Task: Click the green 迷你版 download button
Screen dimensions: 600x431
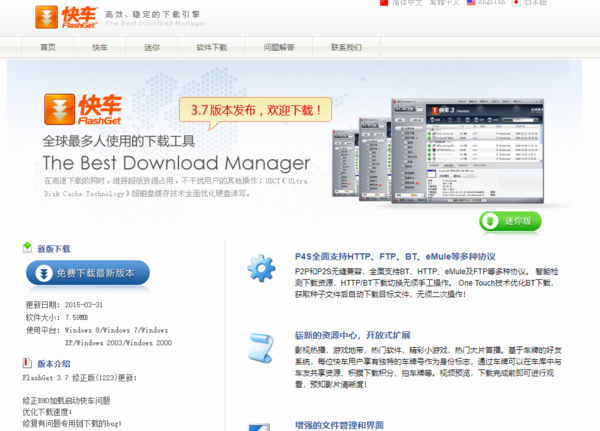Action: tap(510, 221)
